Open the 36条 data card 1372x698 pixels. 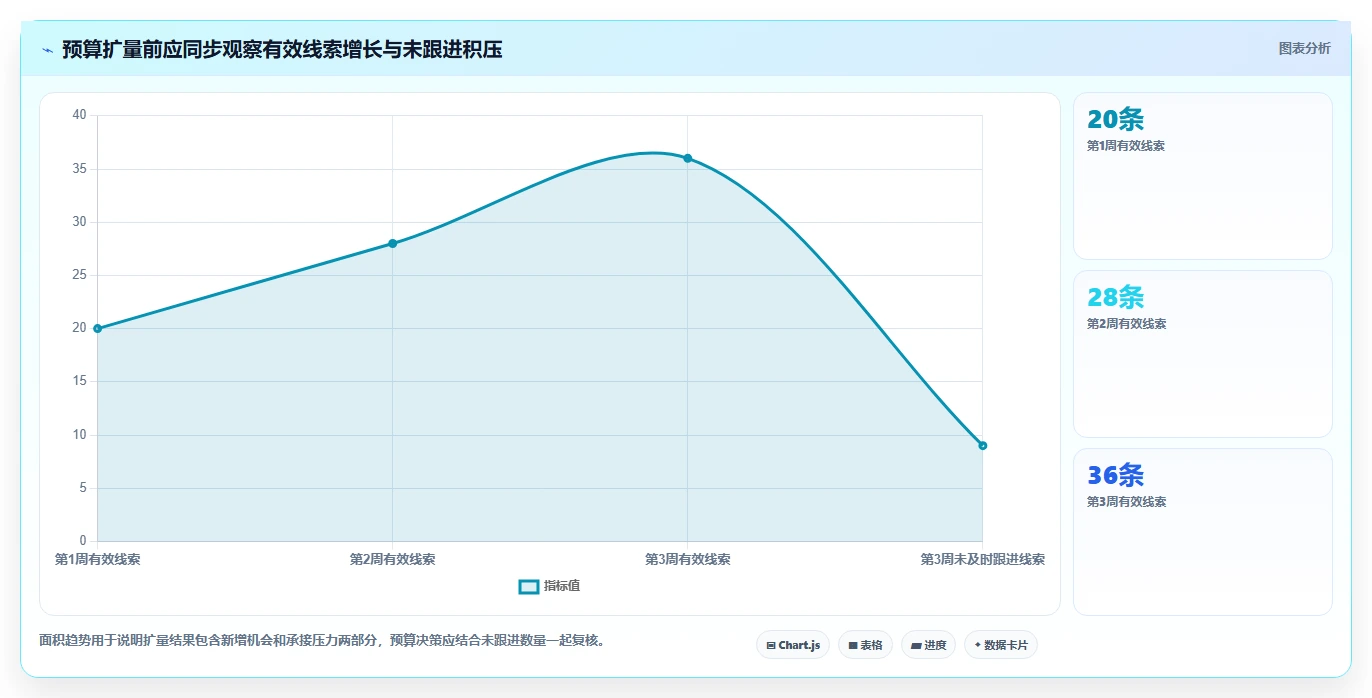1202,532
